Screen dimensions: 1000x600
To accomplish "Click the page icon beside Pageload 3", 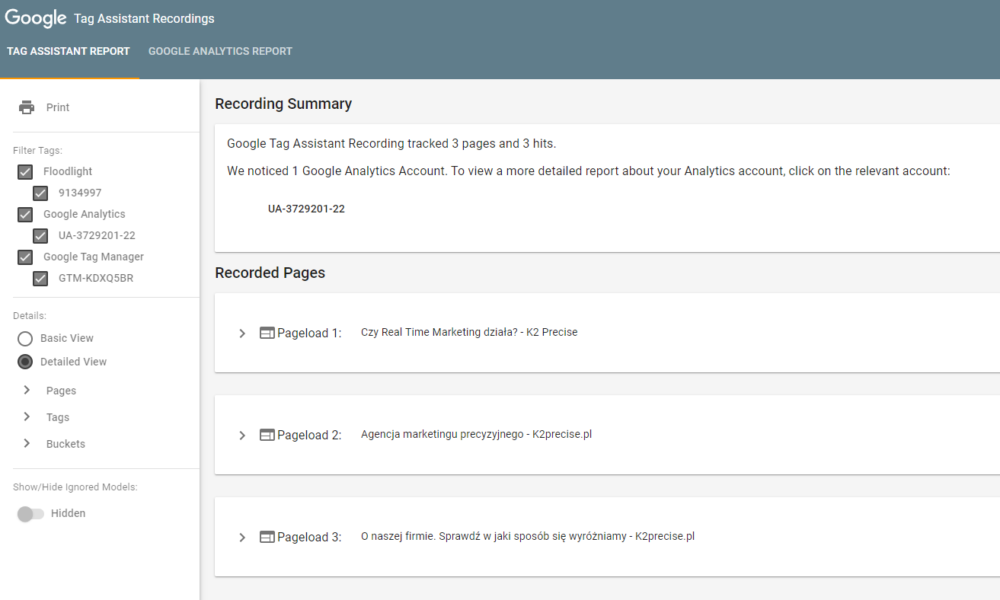I will point(267,537).
